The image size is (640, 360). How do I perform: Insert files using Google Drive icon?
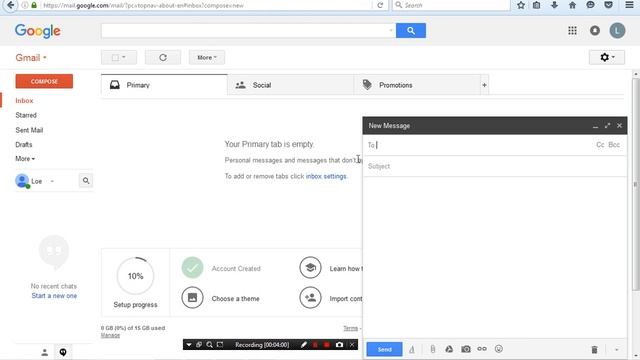pos(449,349)
